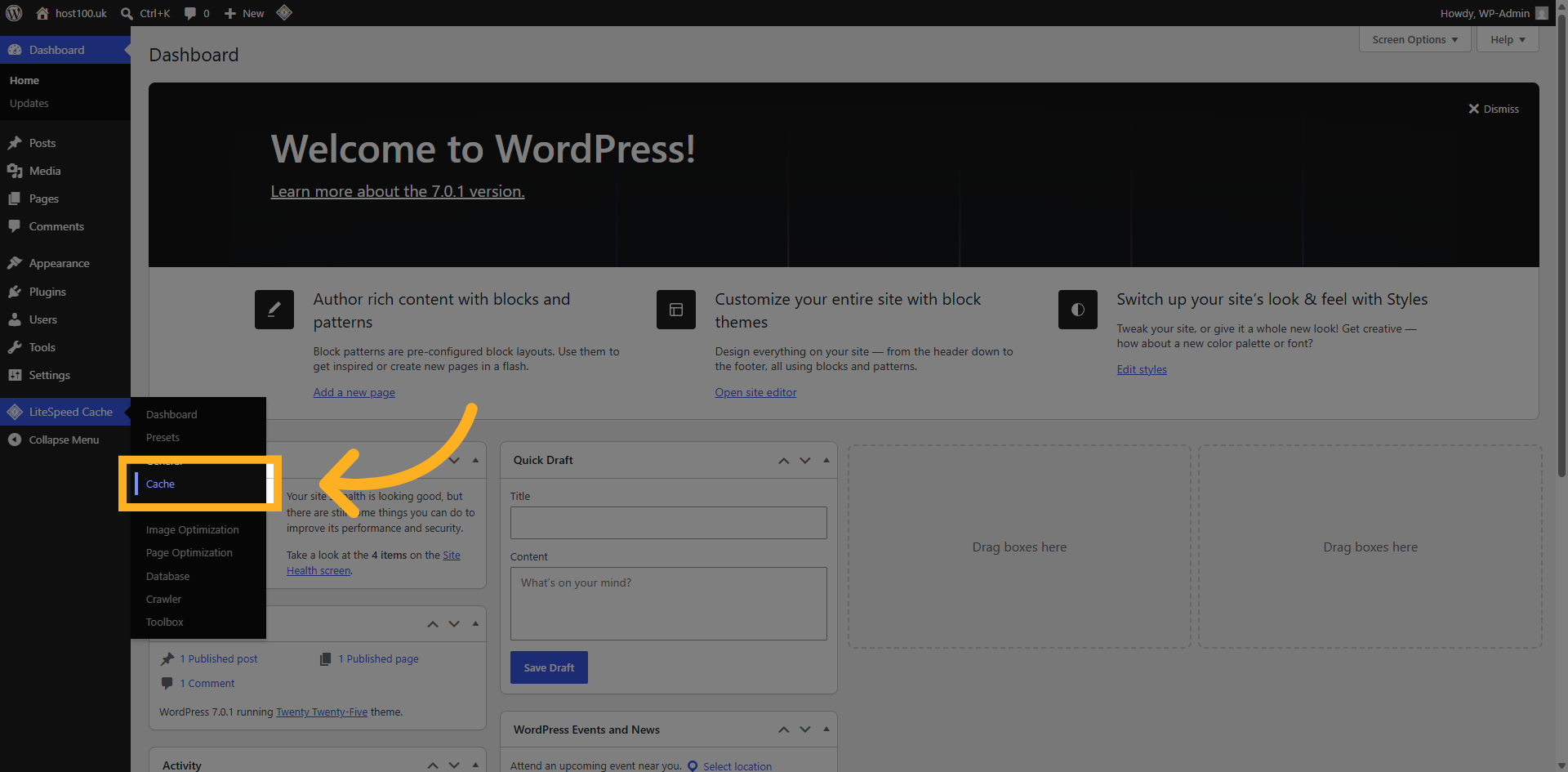Click the Edit styles link

click(x=1142, y=369)
